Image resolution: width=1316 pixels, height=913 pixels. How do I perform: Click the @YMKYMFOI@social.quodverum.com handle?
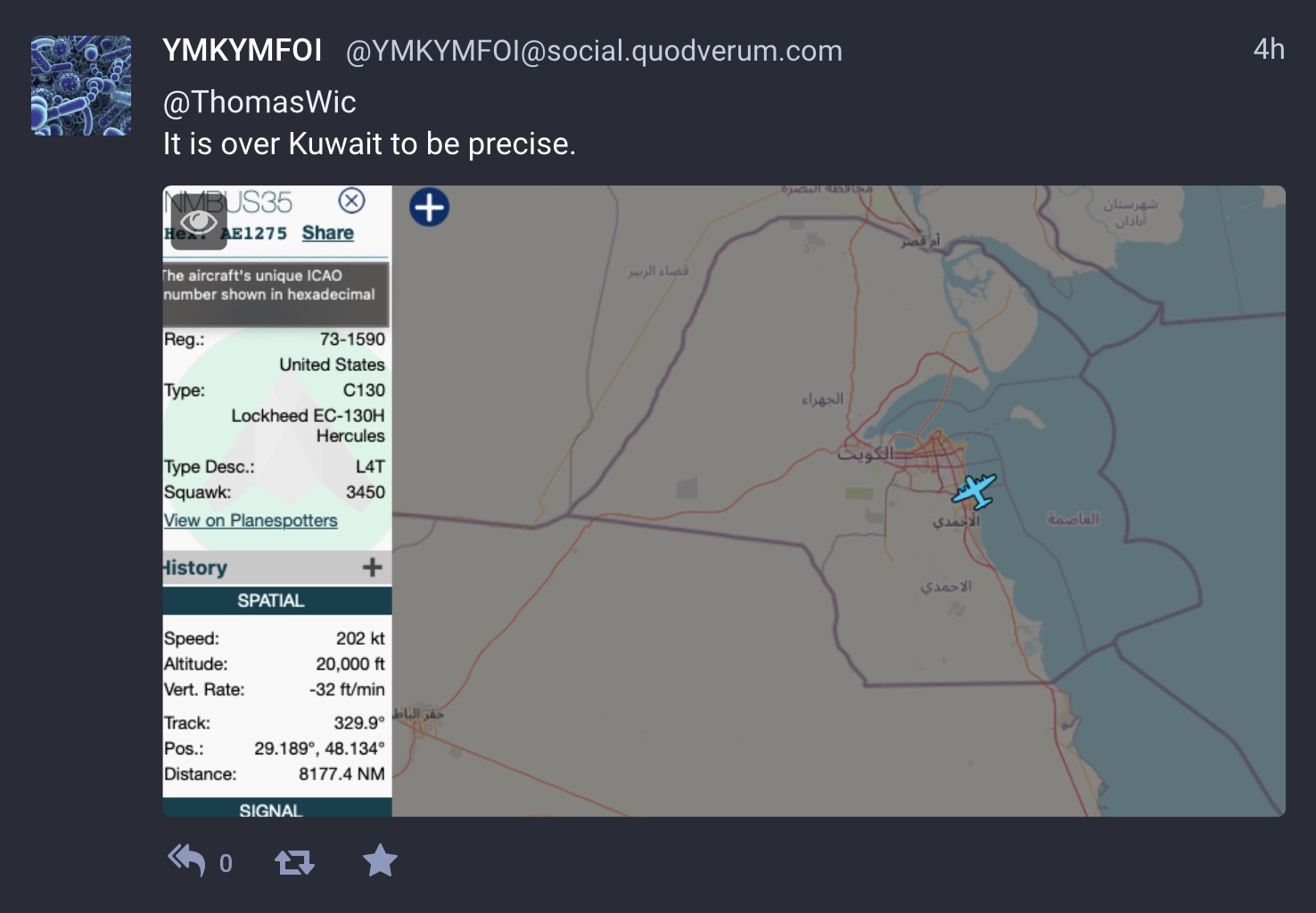(594, 51)
